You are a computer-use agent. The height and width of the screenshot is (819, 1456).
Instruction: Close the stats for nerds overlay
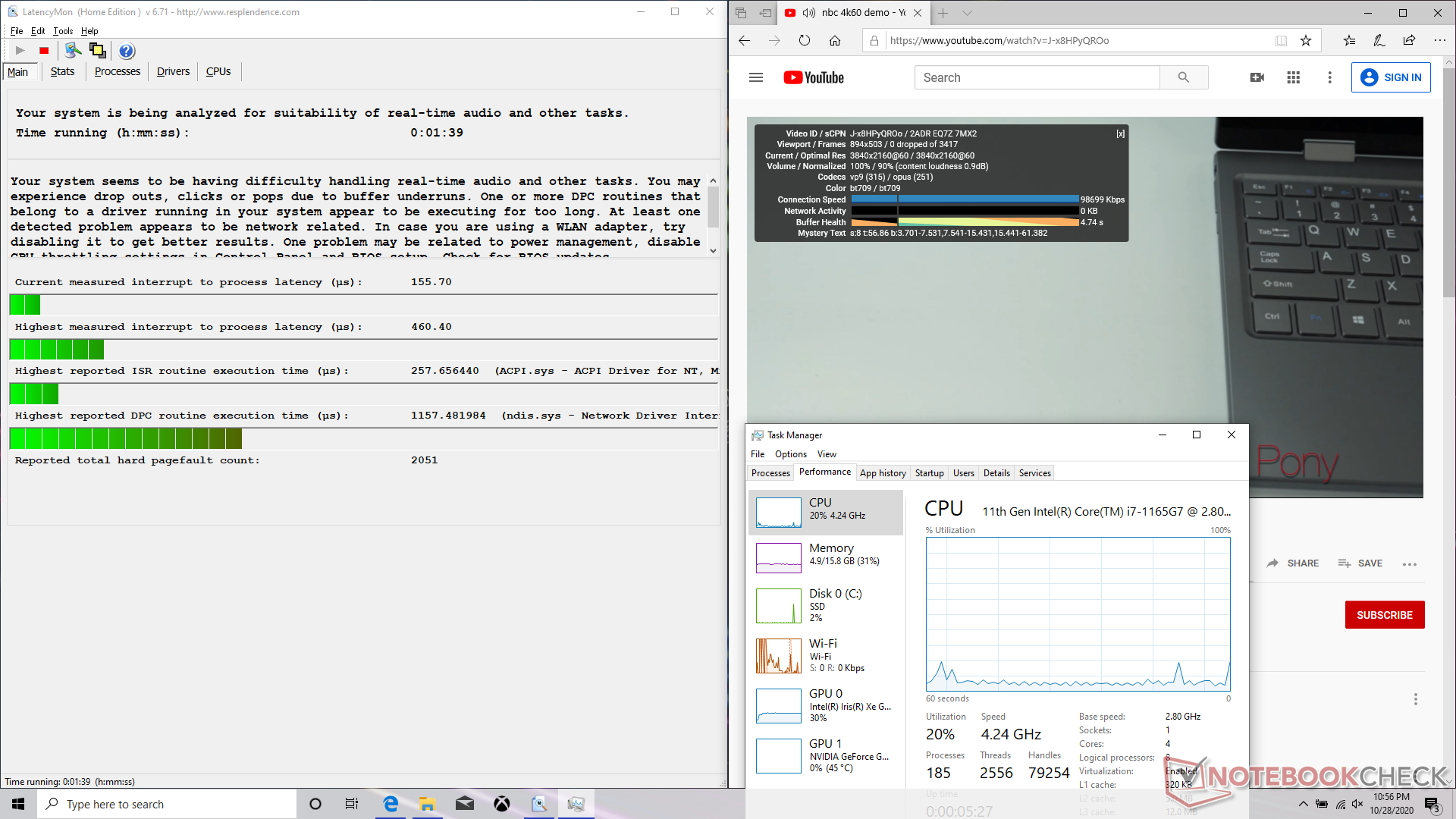click(x=1120, y=133)
